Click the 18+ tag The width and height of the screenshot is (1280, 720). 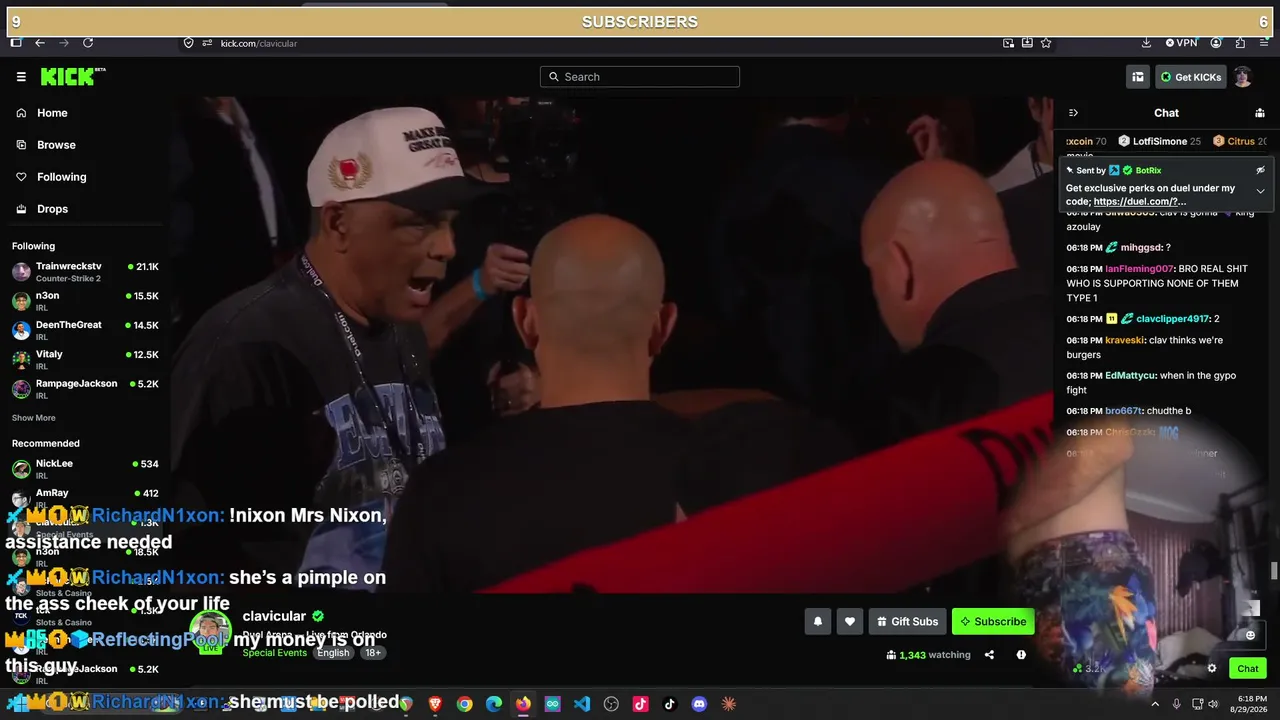pos(372,653)
